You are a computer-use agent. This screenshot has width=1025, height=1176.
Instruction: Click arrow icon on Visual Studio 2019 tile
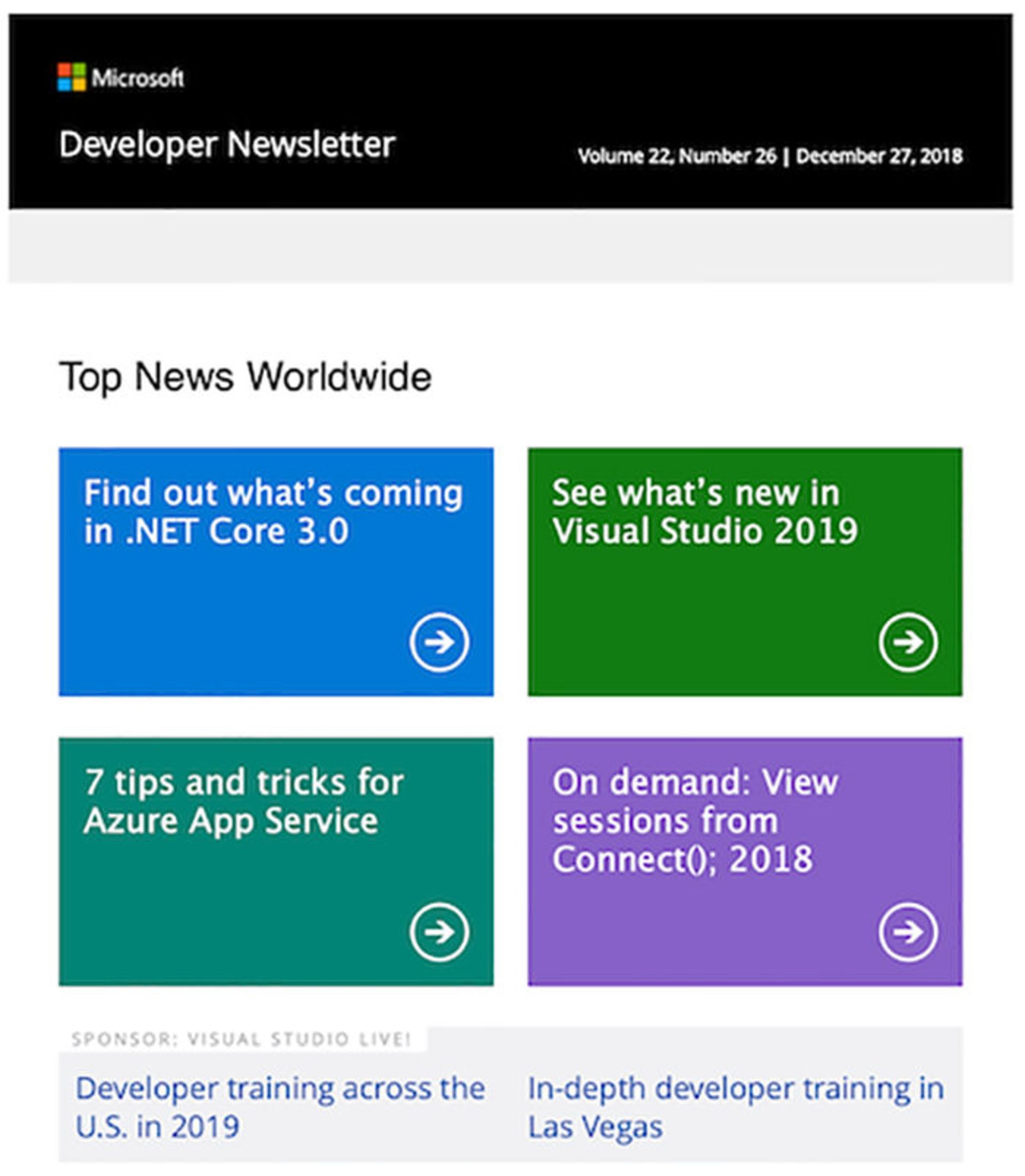pos(908,642)
